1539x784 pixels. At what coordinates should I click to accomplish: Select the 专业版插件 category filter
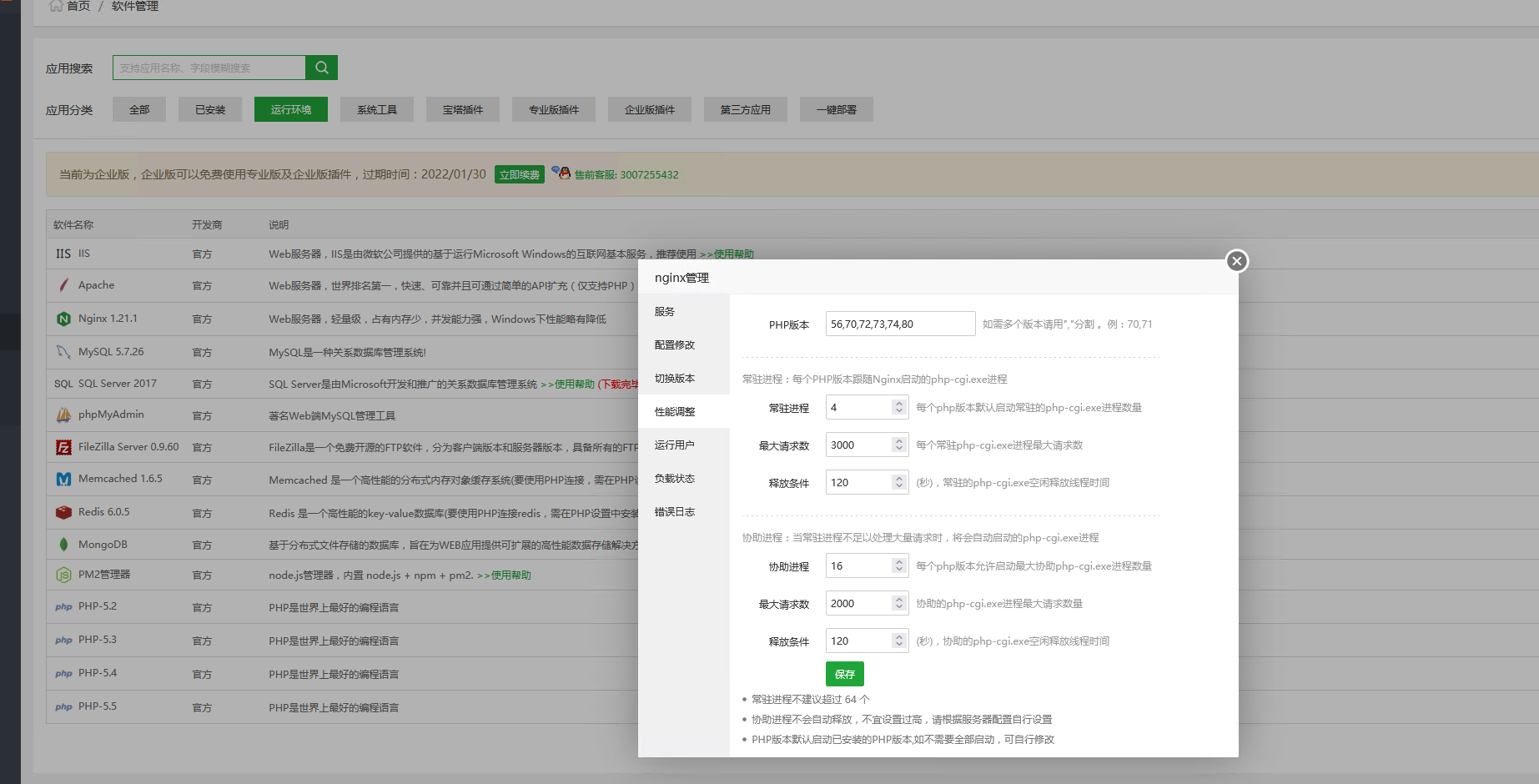tap(554, 109)
